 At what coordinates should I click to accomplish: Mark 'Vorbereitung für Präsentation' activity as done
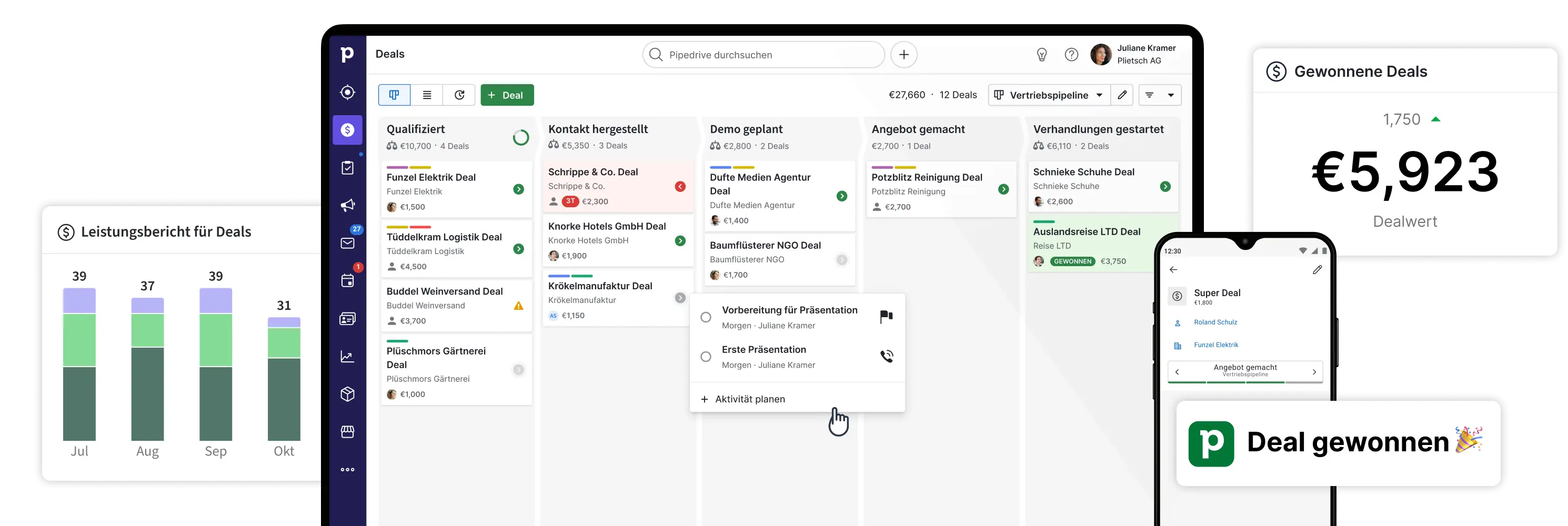coord(706,317)
